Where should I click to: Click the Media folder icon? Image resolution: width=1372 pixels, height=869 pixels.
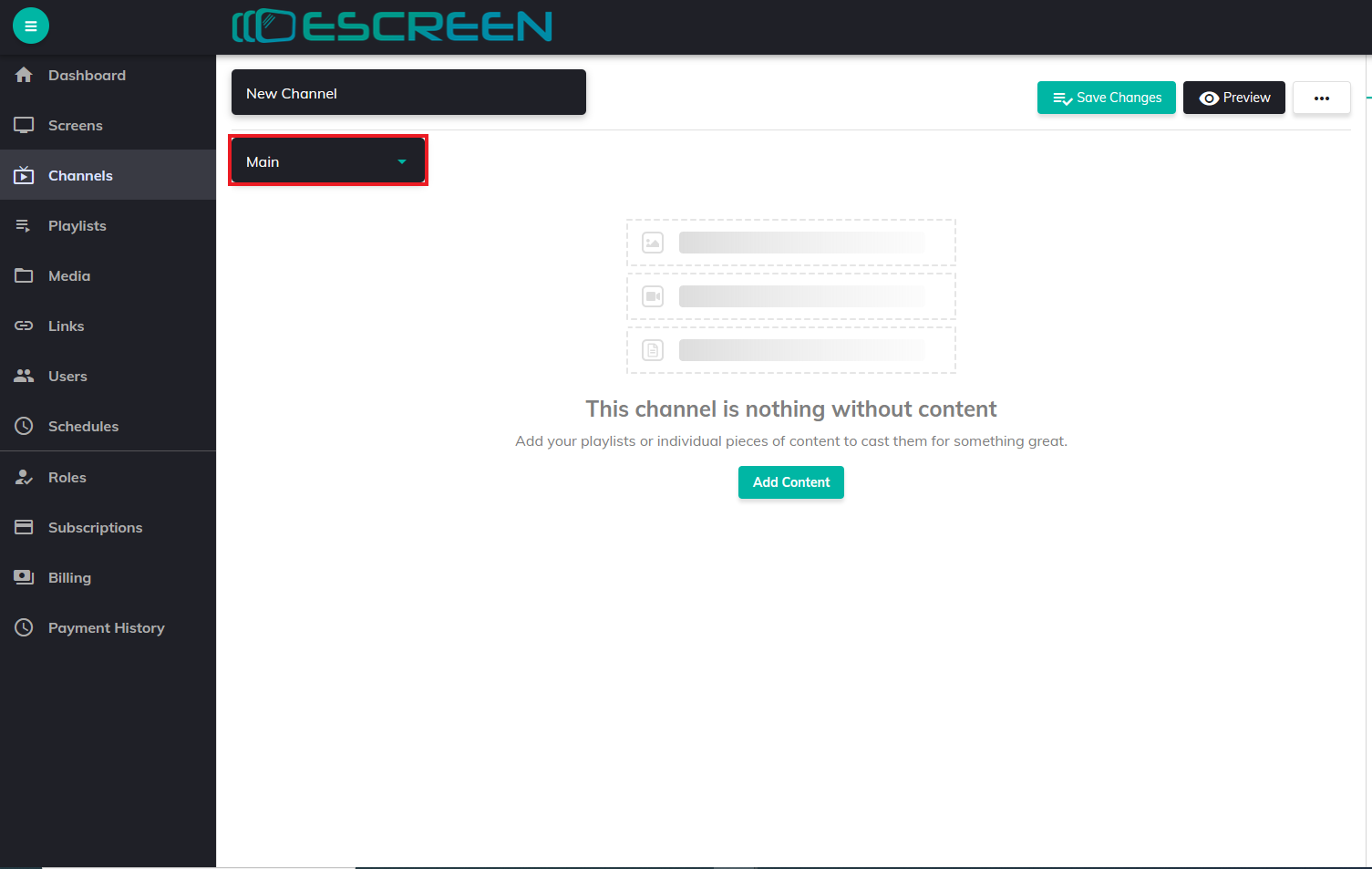tap(25, 275)
